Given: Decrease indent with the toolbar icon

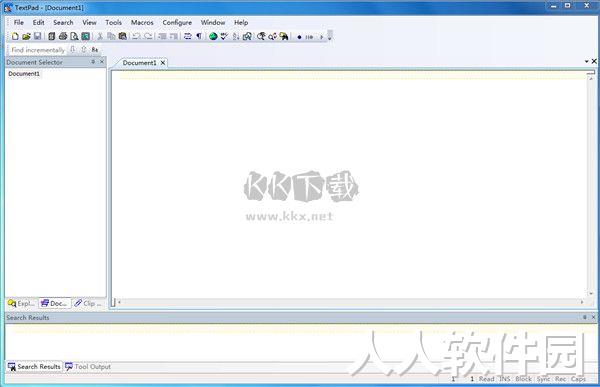Looking at the screenshot, I should pyautogui.click(x=162, y=36).
